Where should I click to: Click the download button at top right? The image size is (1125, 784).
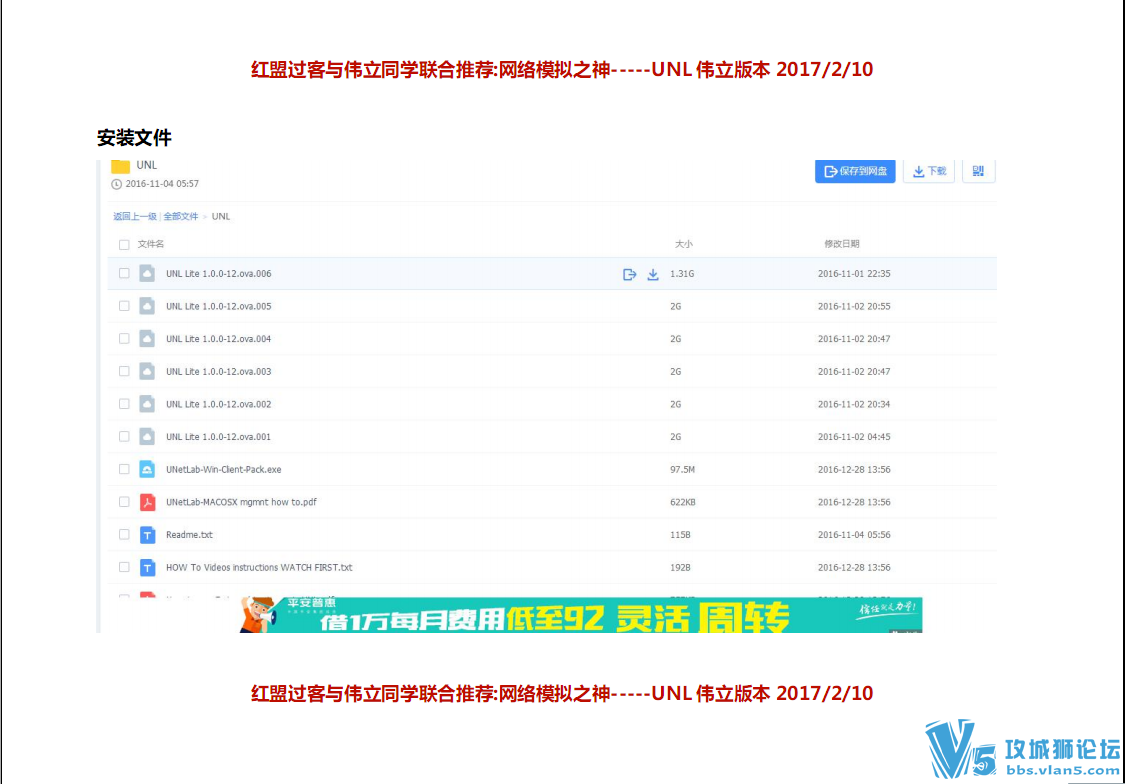[929, 171]
